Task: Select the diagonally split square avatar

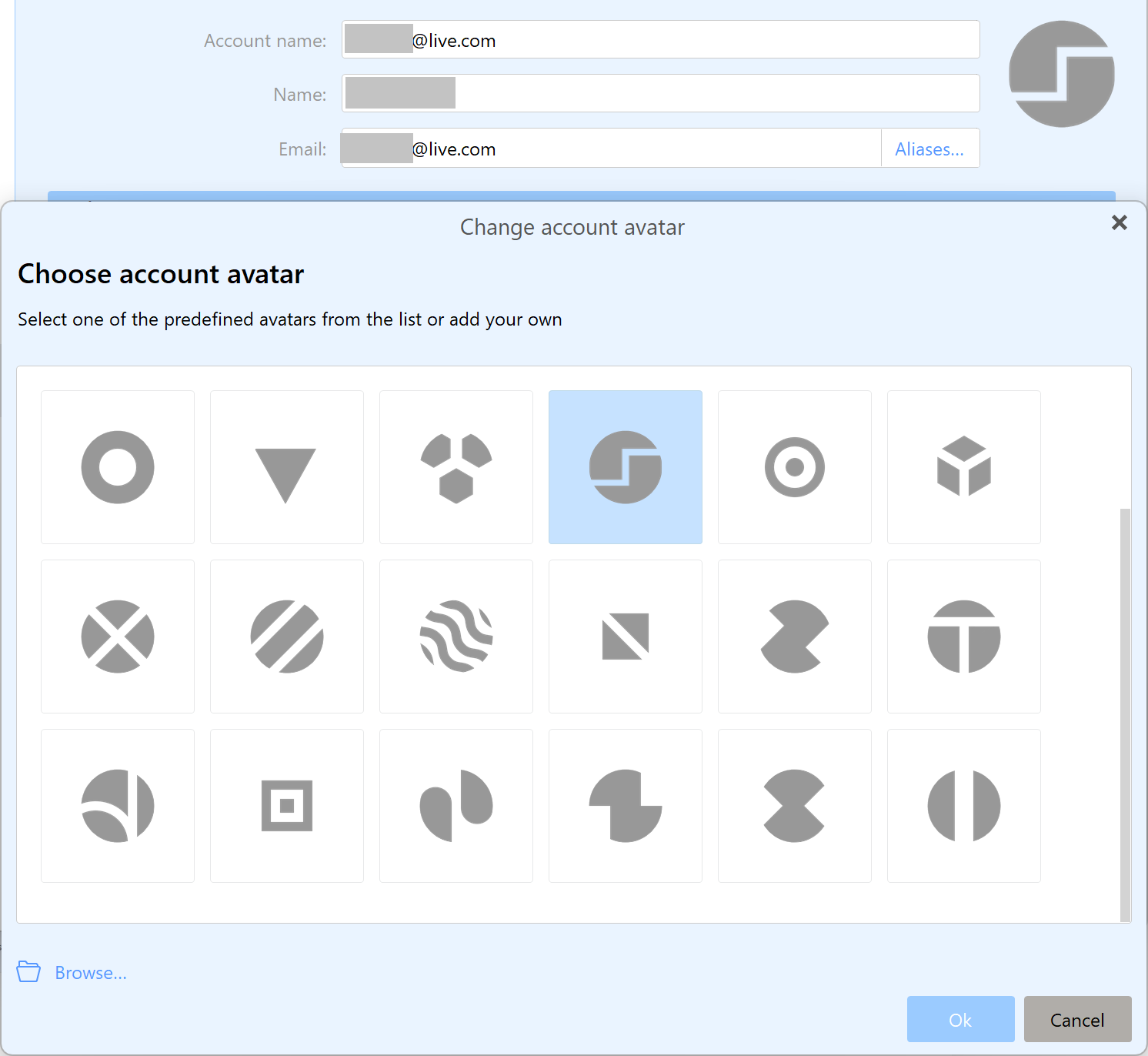Action: [x=626, y=637]
